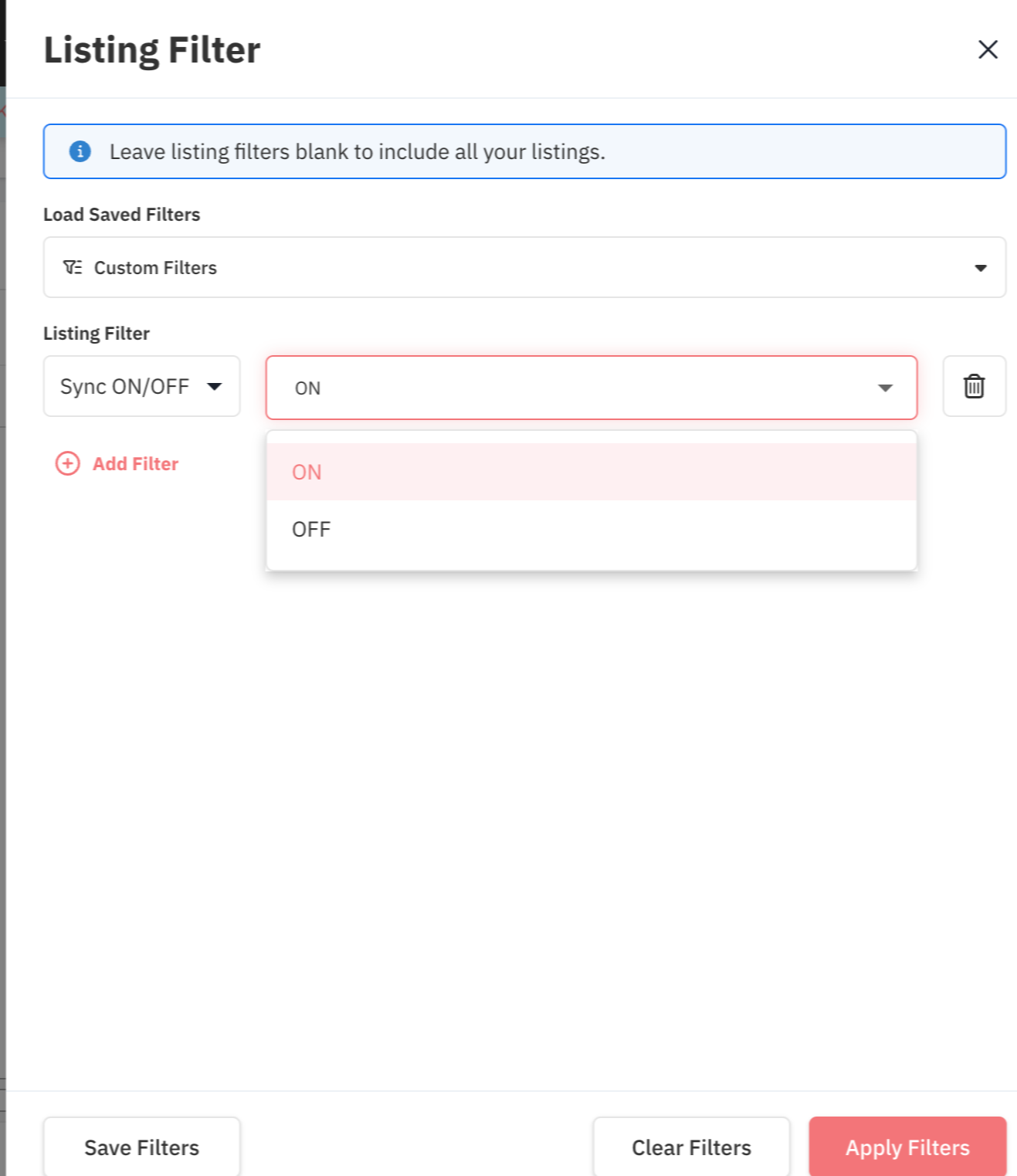Choose the ON option in the list
1017x1176 pixels.
pos(307,472)
